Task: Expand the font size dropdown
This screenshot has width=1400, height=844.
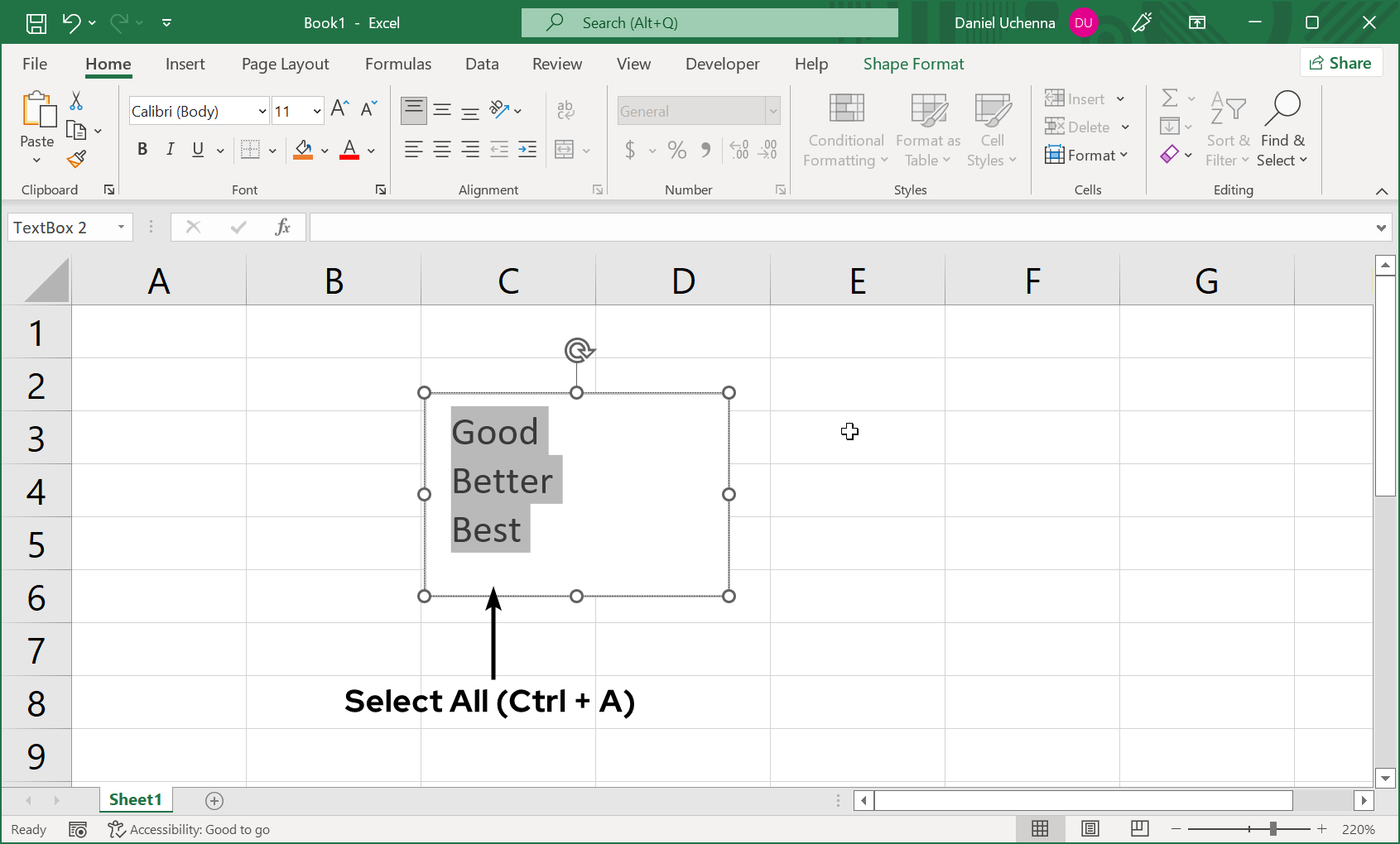Action: (316, 111)
